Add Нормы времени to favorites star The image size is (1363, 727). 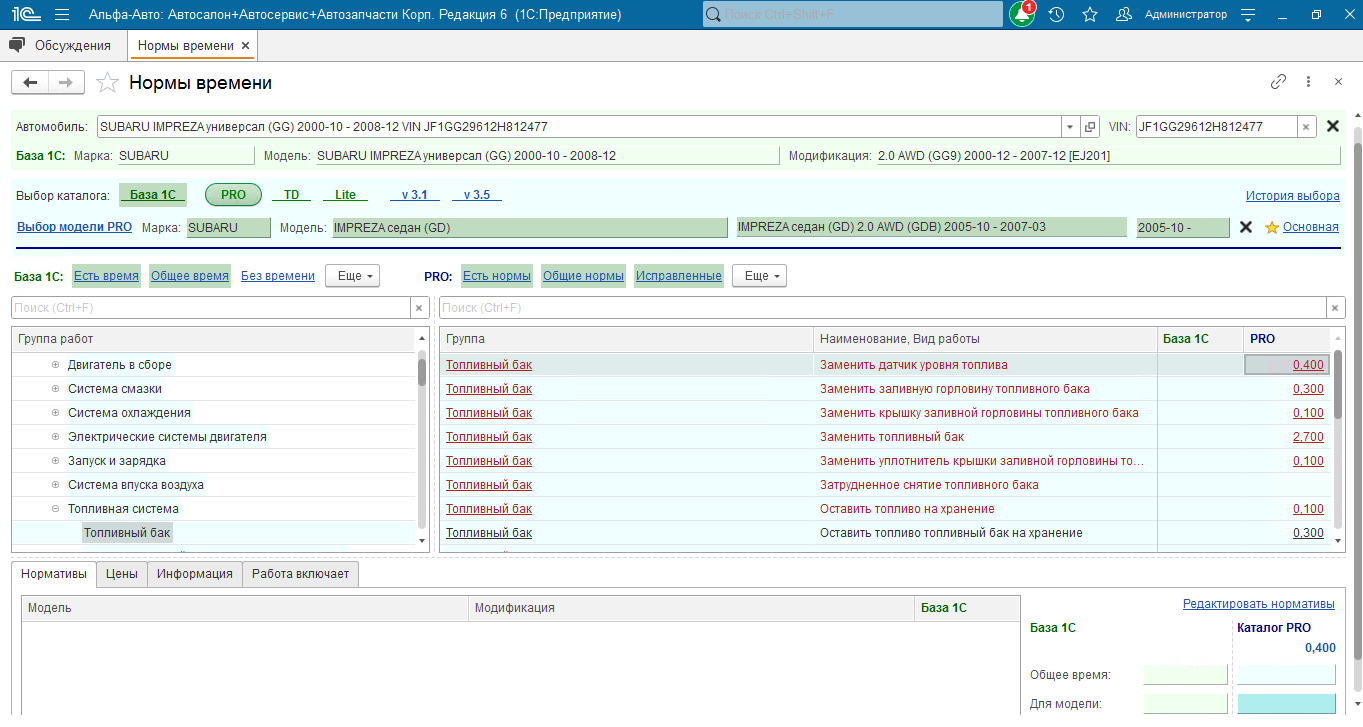coord(107,83)
